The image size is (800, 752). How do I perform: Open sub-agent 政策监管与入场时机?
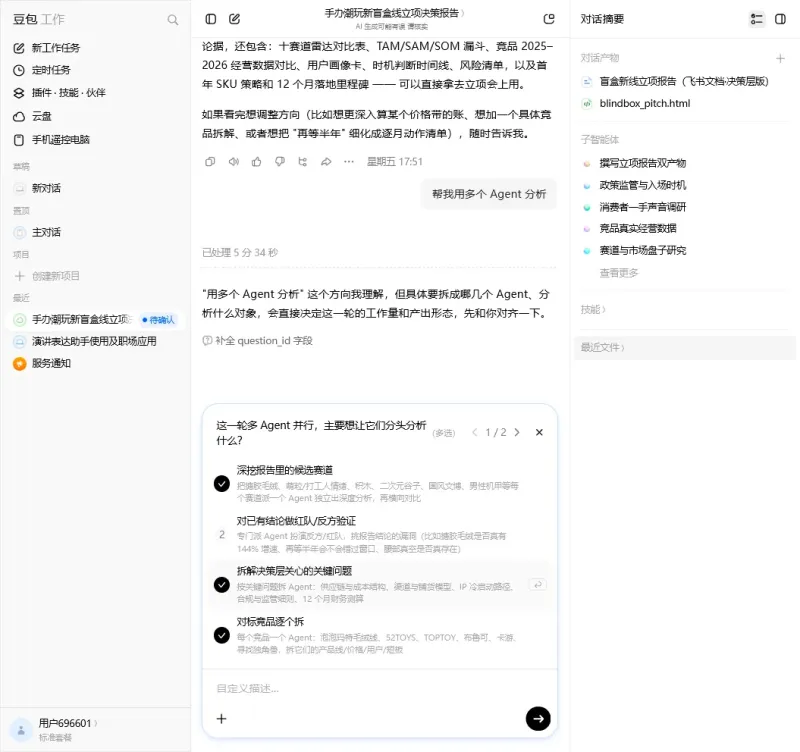[x=642, y=185]
